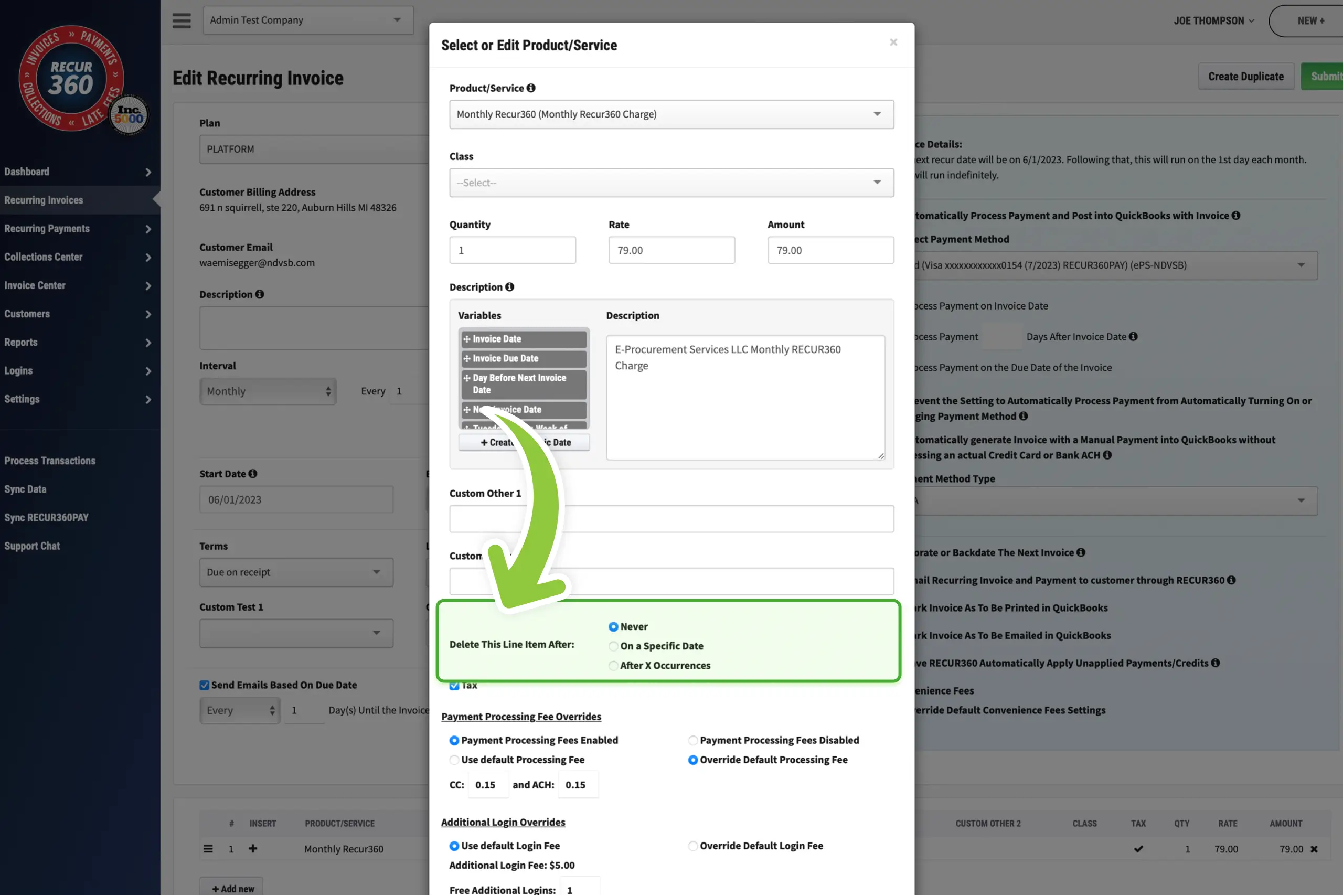
Task: Click info icon for Backdate The Next Invoice
Action: pyautogui.click(x=1081, y=552)
